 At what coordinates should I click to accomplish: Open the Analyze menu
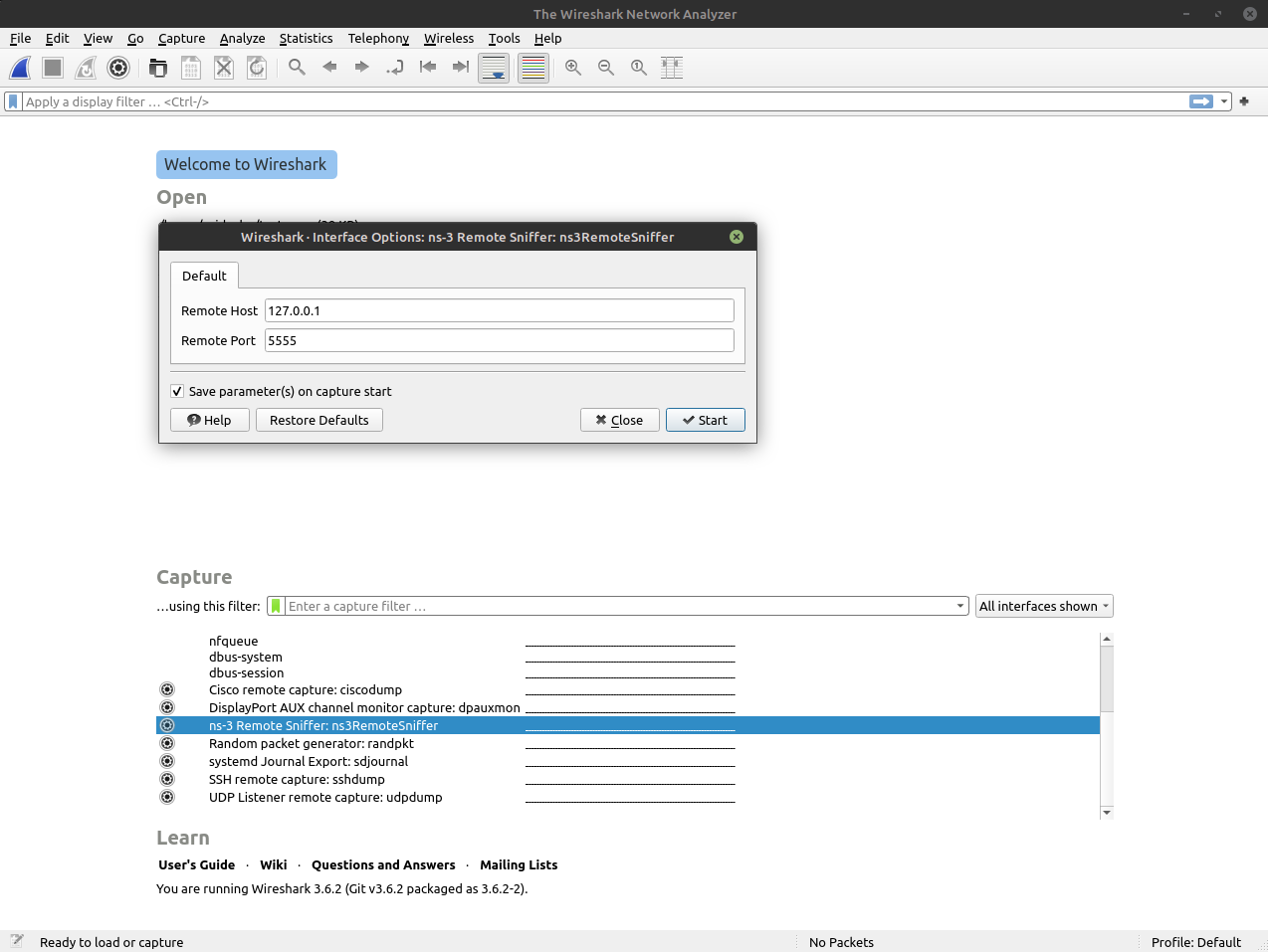pyautogui.click(x=243, y=38)
